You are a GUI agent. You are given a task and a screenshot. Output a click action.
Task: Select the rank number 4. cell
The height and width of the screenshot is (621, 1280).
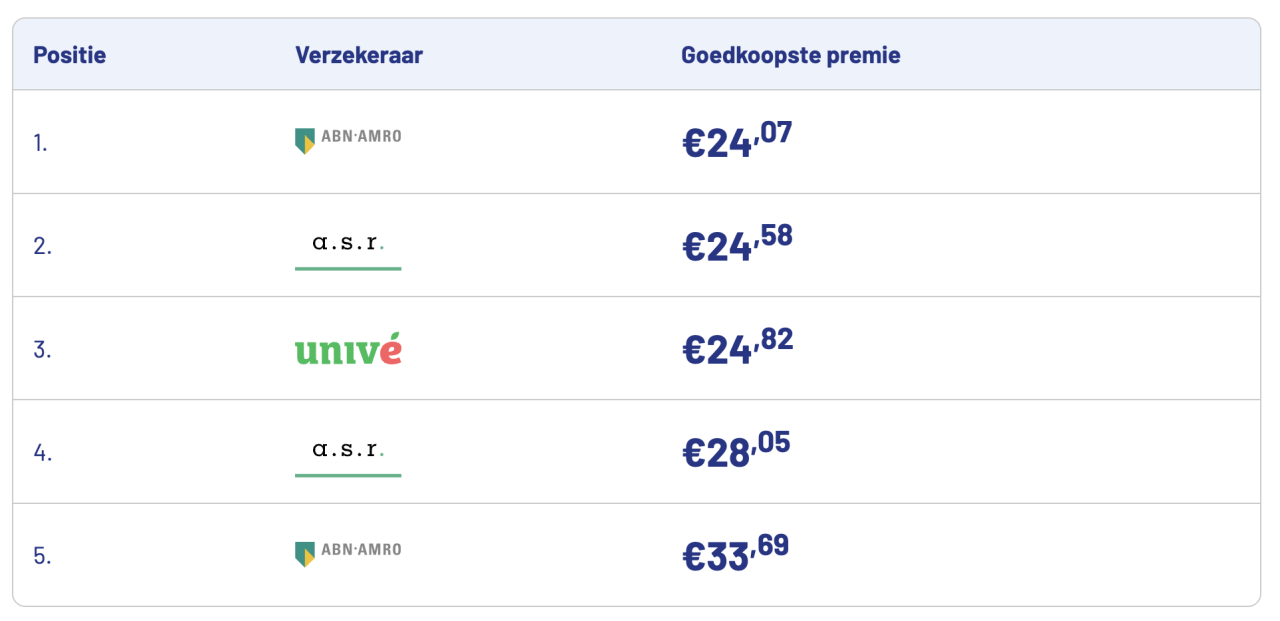[42, 453]
